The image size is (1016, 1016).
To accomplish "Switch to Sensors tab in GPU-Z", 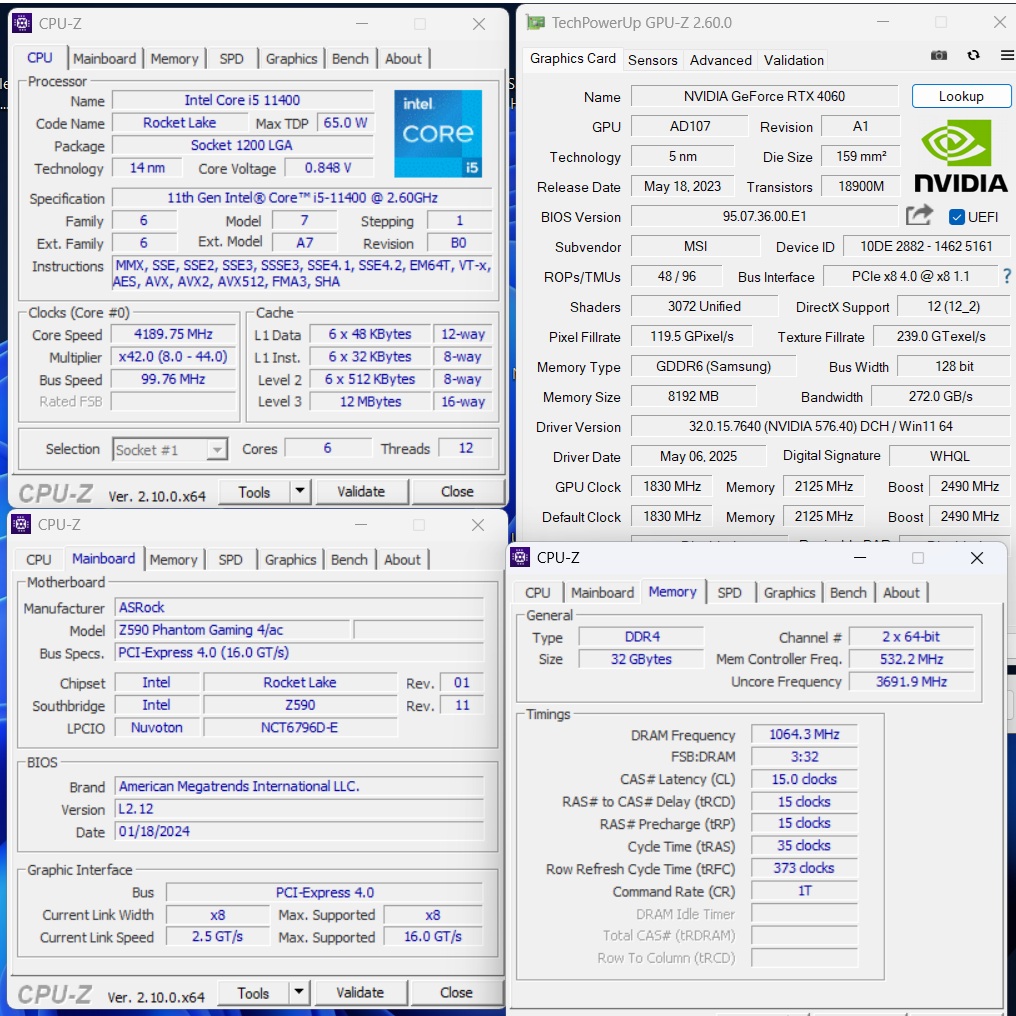I will (652, 60).
